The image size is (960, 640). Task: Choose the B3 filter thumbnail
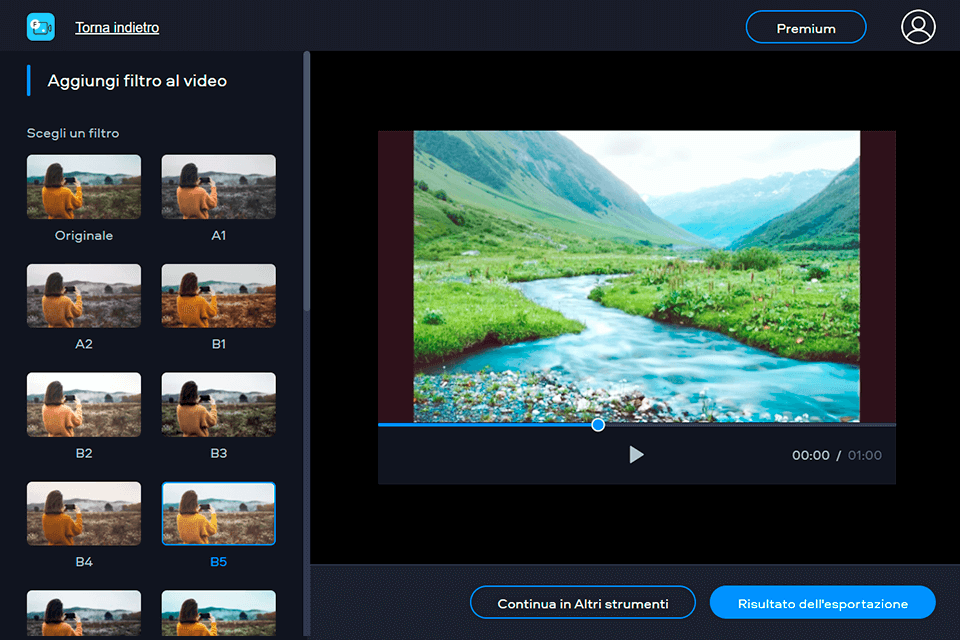tap(218, 404)
